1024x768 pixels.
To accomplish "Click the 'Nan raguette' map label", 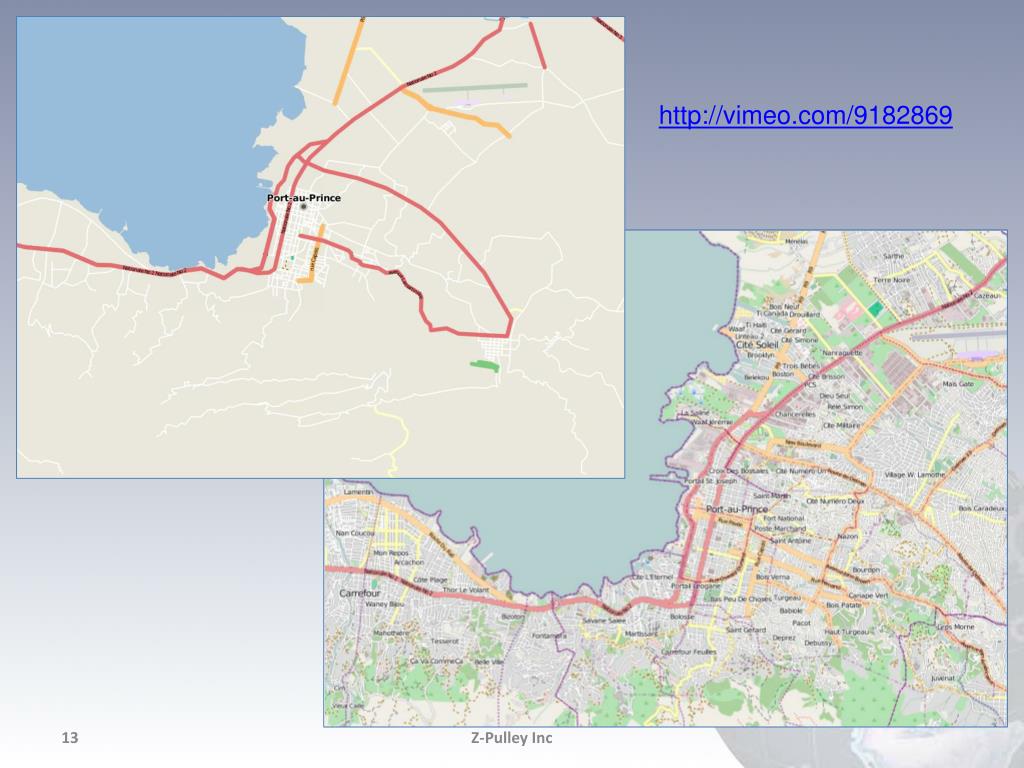I will pyautogui.click(x=842, y=353).
